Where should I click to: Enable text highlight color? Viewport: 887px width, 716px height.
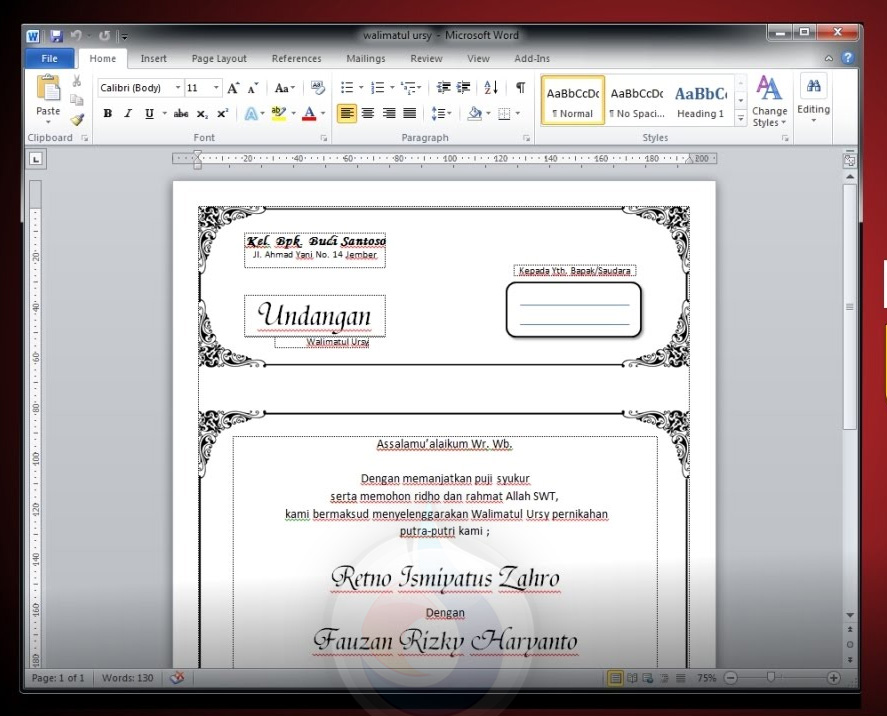(277, 113)
